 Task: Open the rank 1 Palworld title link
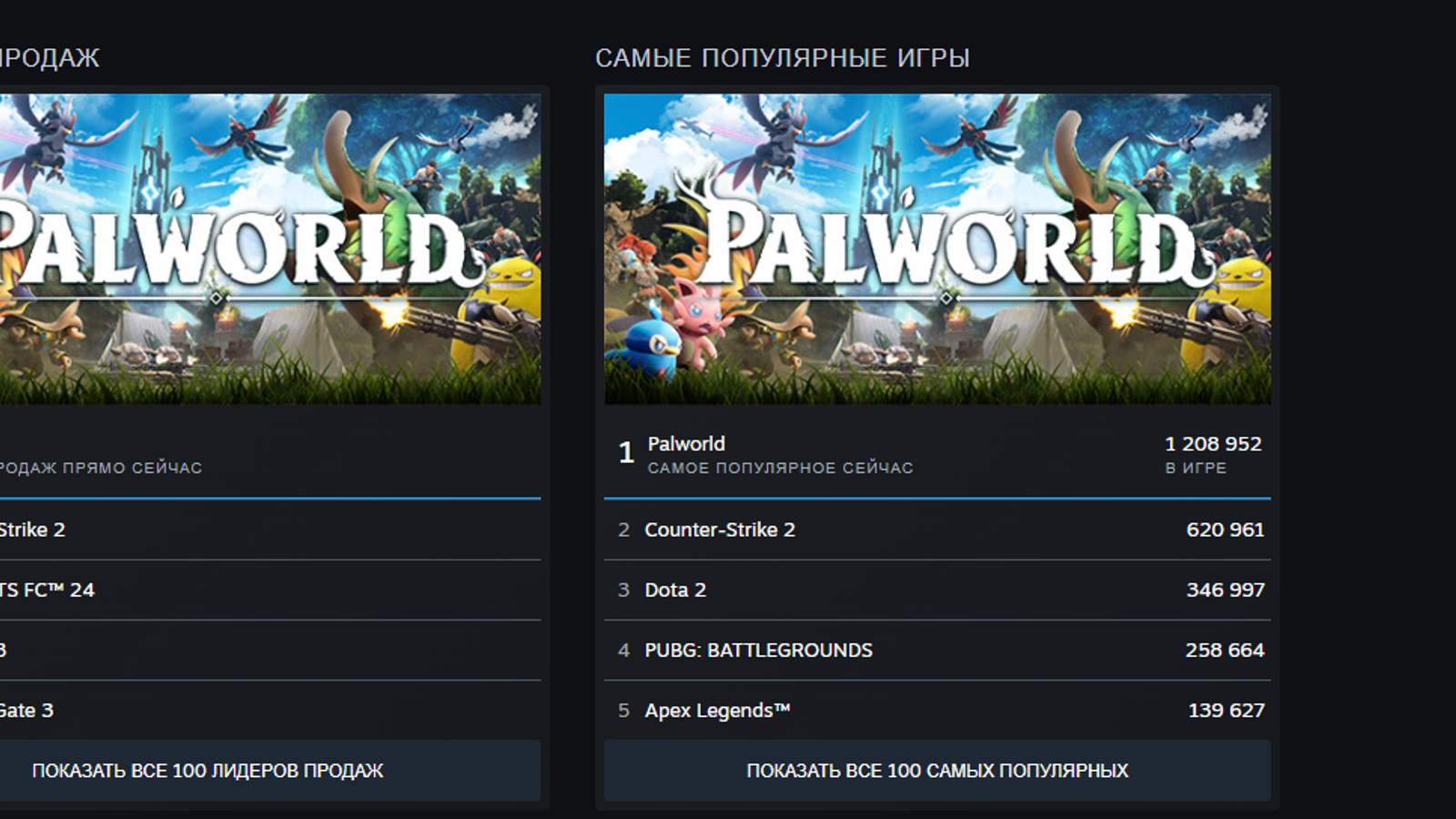pyautogui.click(x=686, y=444)
